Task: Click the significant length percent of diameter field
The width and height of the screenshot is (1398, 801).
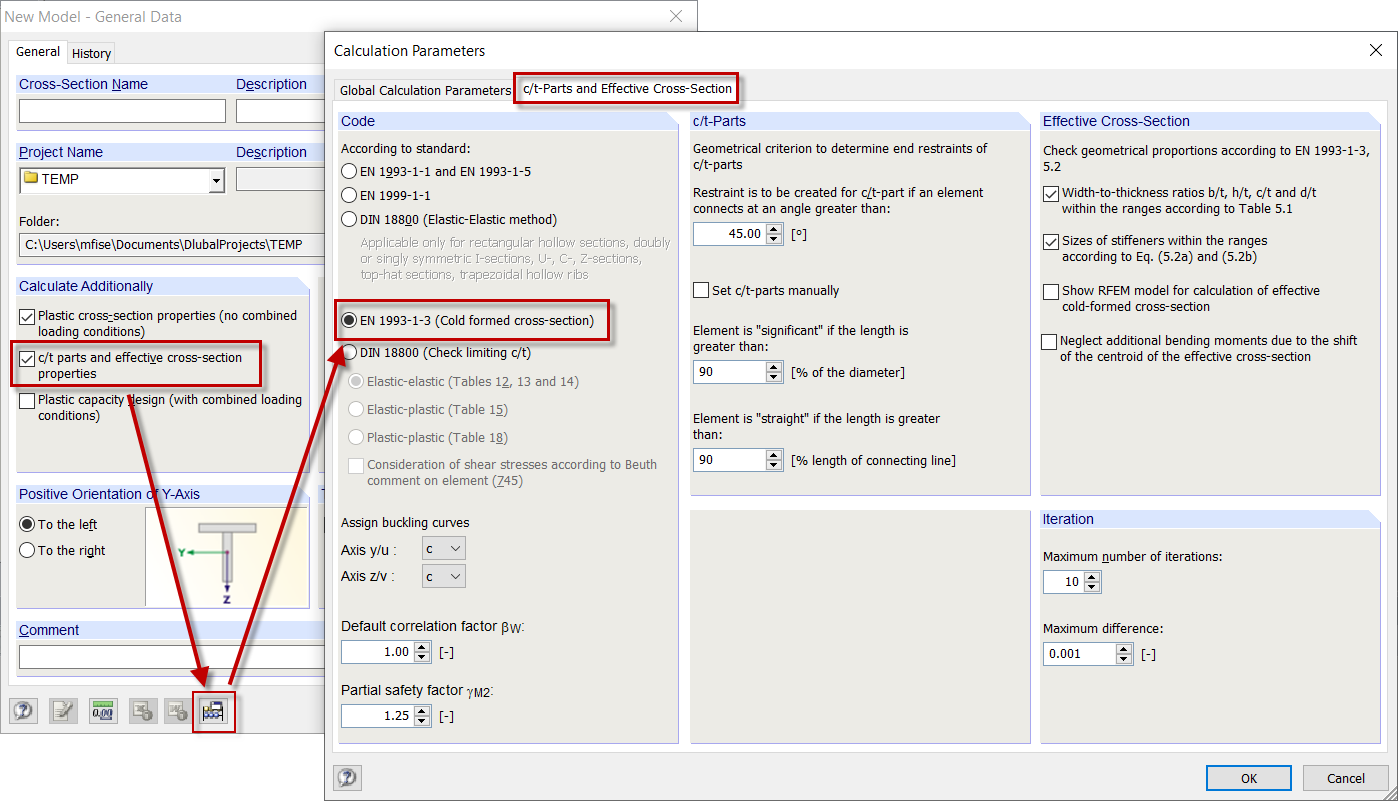Action: (729, 372)
